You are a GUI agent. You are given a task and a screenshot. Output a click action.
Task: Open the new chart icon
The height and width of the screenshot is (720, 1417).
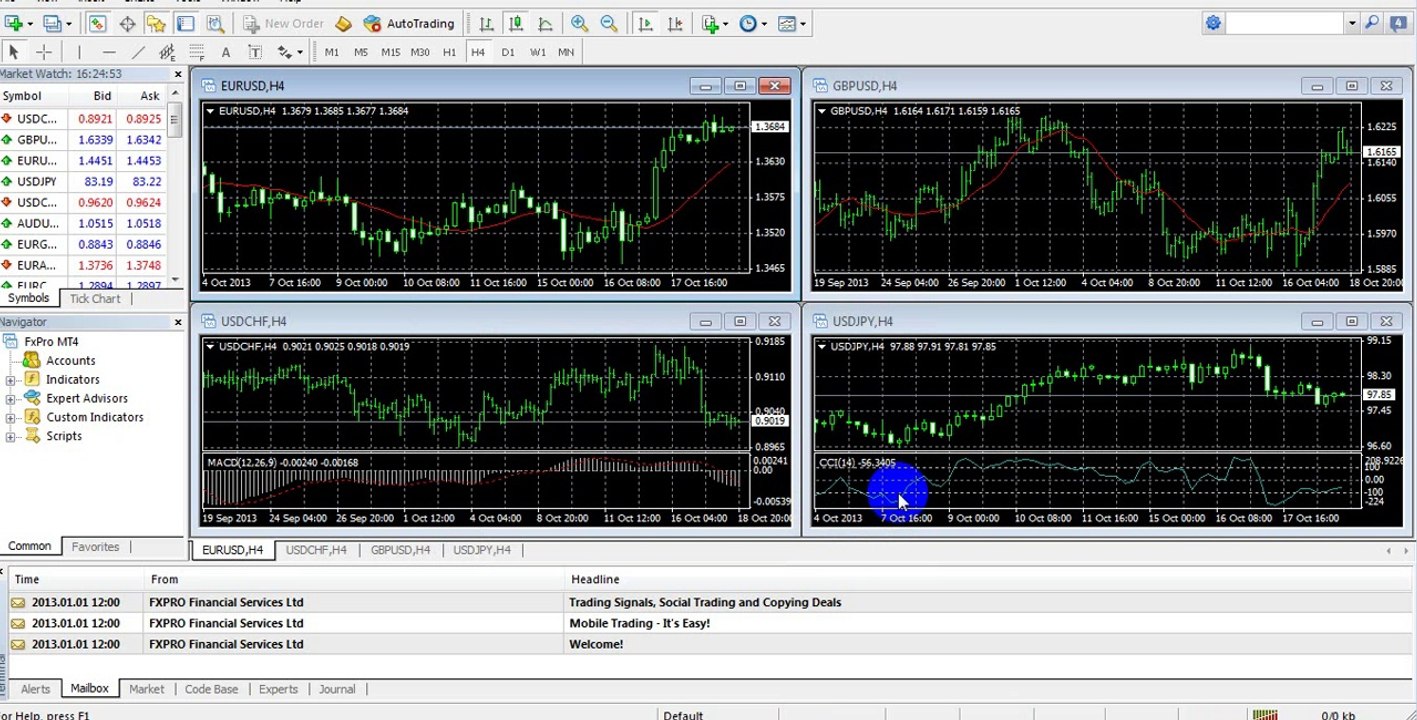tap(14, 23)
